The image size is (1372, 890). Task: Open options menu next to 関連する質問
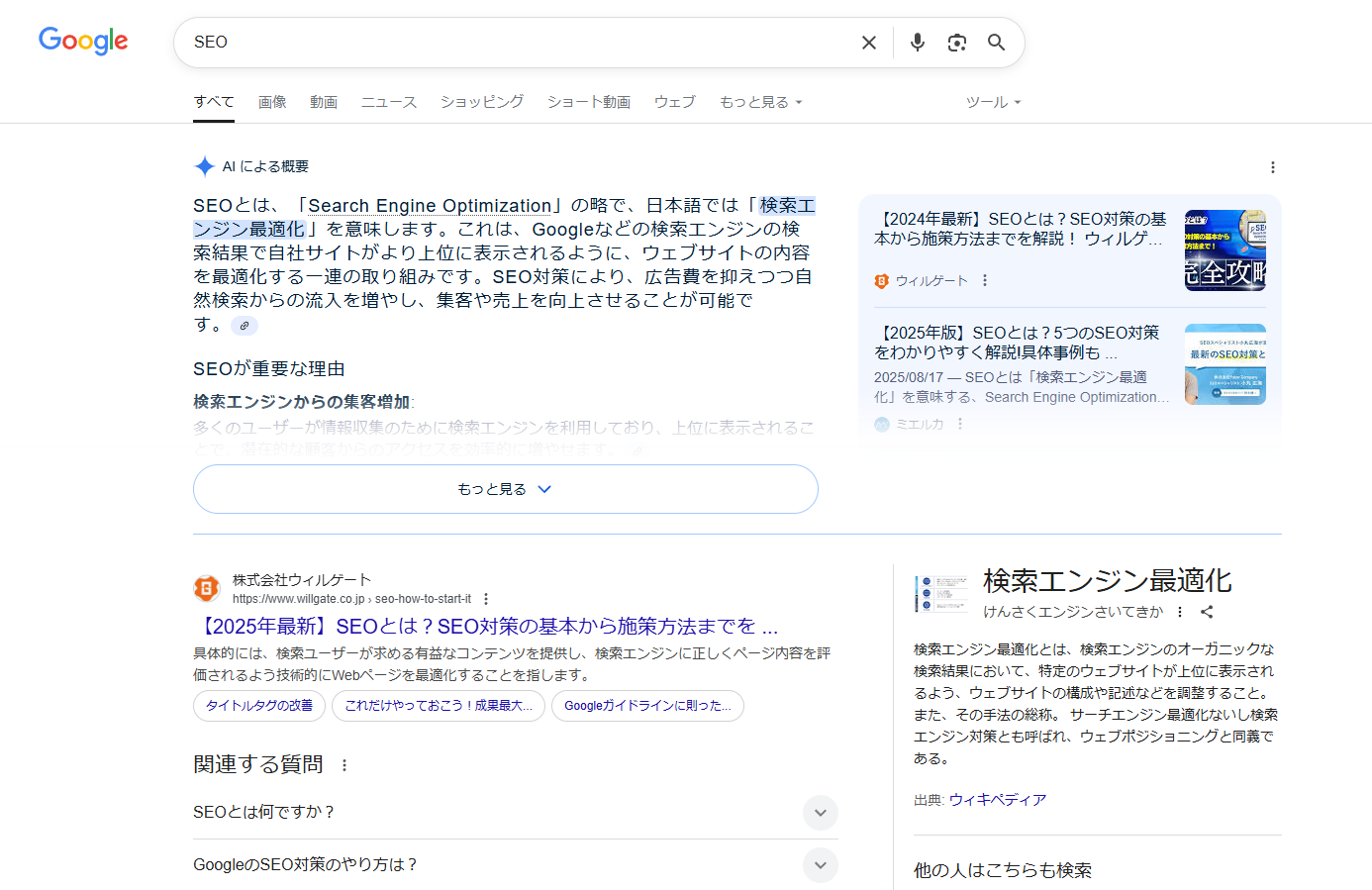click(344, 765)
